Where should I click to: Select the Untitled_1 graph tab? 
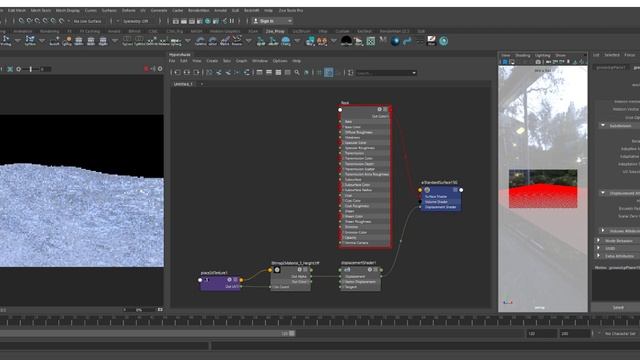183,84
